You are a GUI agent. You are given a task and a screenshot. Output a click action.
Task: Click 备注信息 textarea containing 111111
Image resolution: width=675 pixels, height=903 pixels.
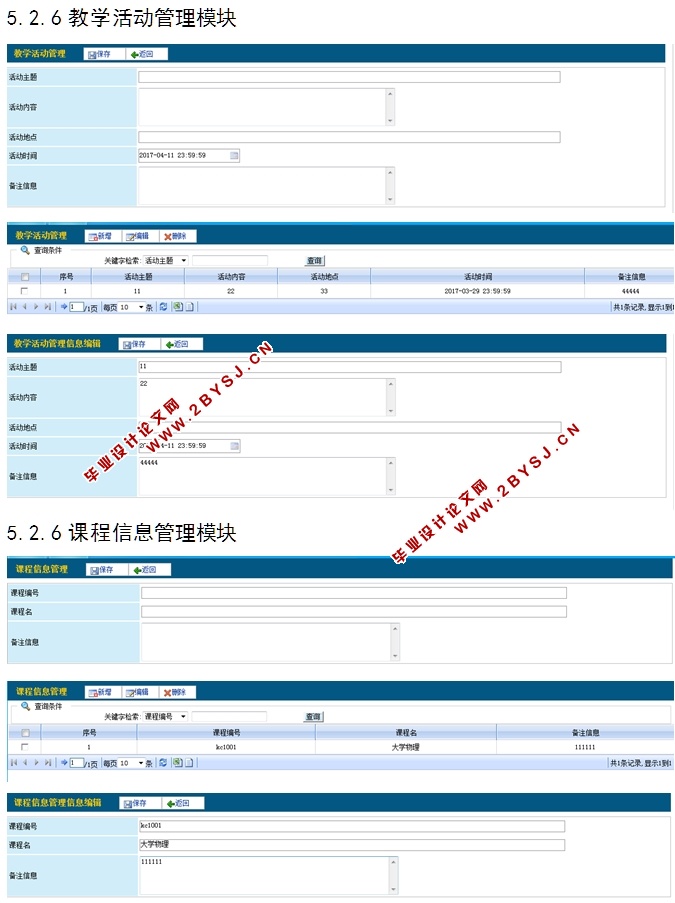(x=268, y=876)
